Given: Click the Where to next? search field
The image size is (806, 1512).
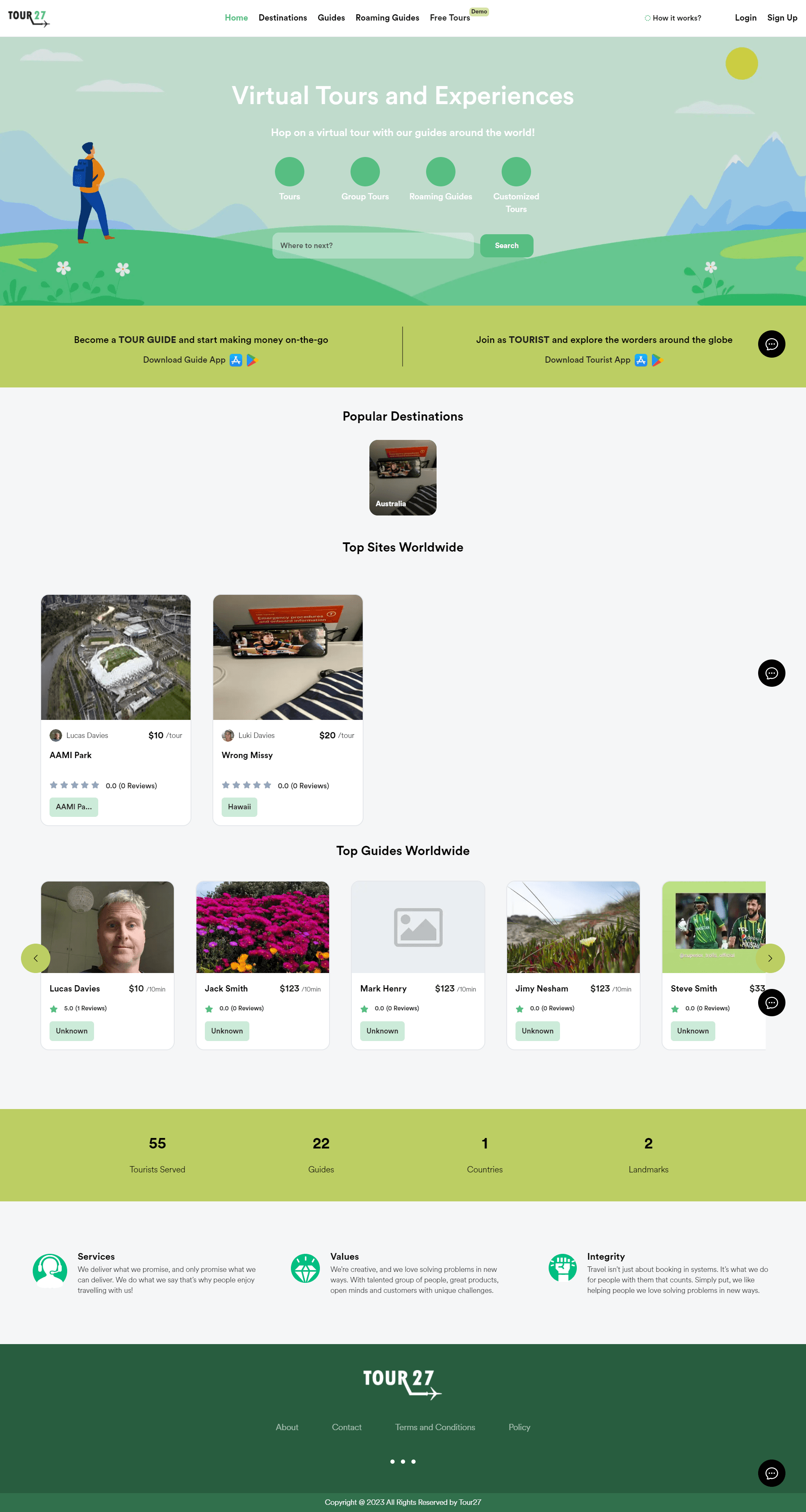Looking at the screenshot, I should 373,245.
